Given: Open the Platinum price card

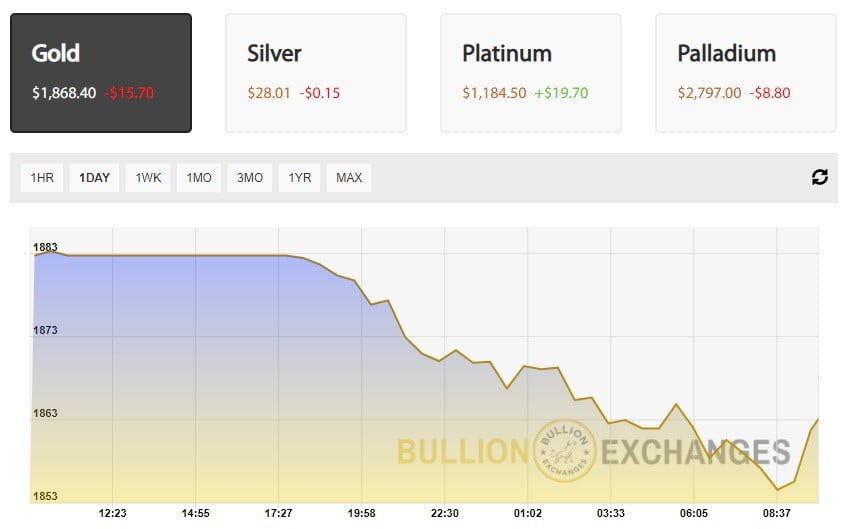Looking at the screenshot, I should [x=530, y=72].
